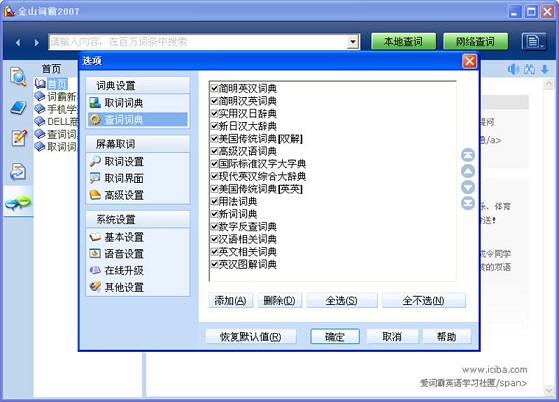Open the search history dropdown arrow
The image size is (559, 402).
[x=353, y=42]
